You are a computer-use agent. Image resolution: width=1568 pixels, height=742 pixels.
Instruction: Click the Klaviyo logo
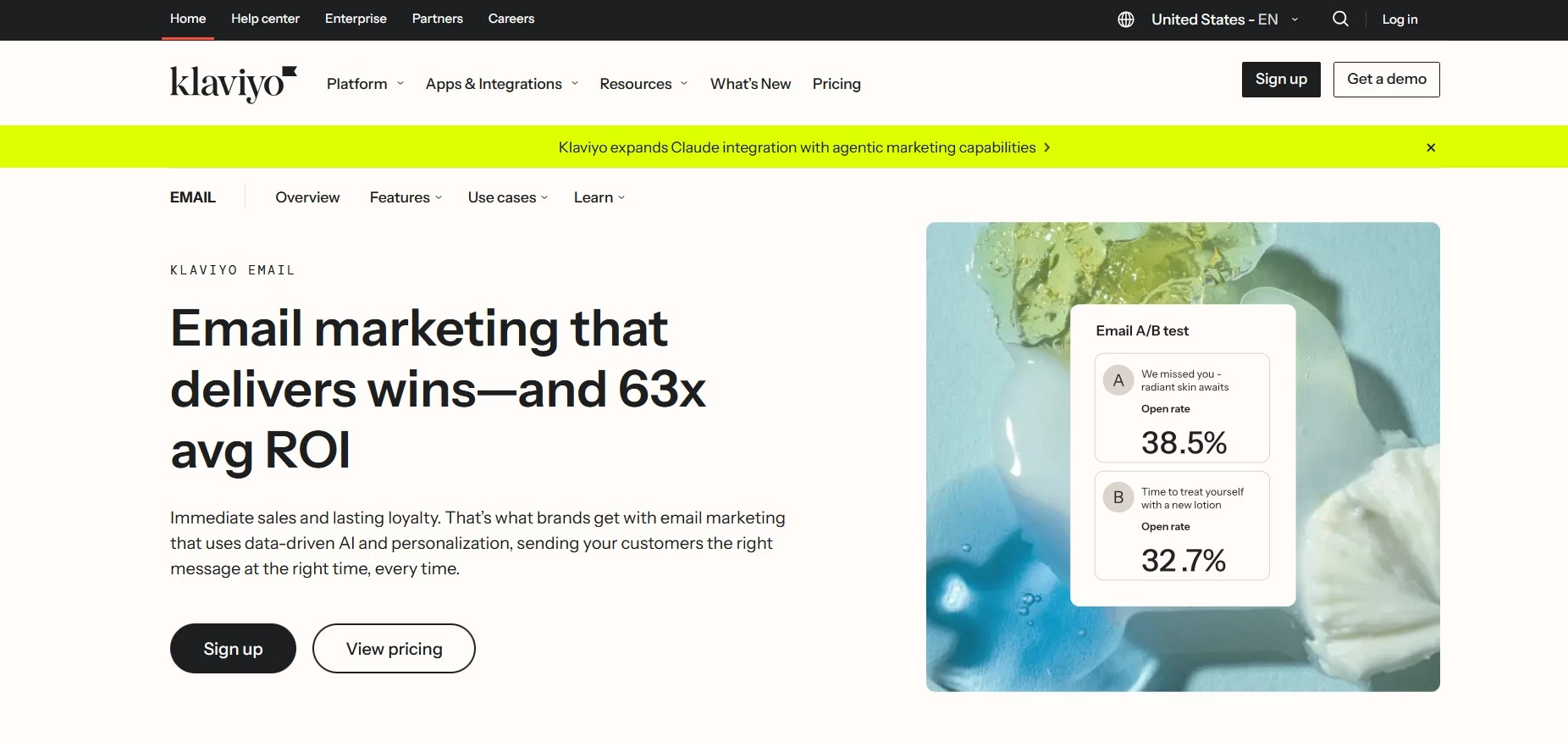click(234, 84)
